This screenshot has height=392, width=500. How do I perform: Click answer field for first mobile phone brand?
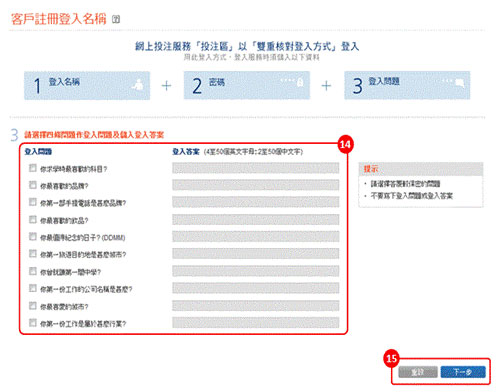(x=256, y=202)
